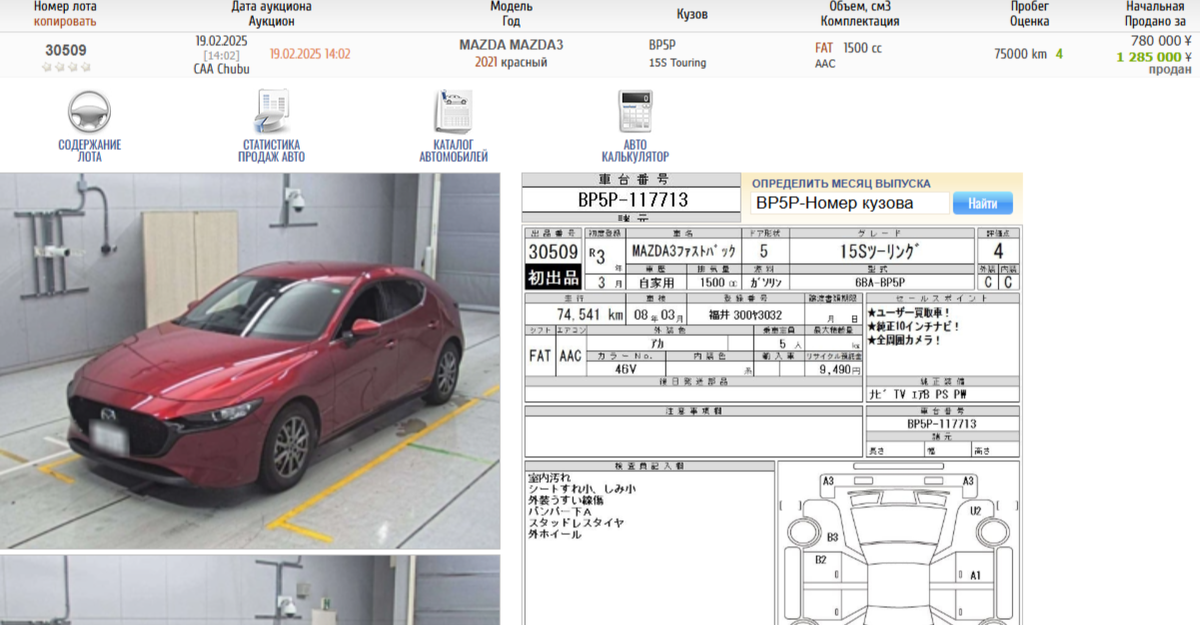
Task: Open the Авто калькулятор icon
Action: point(635,111)
